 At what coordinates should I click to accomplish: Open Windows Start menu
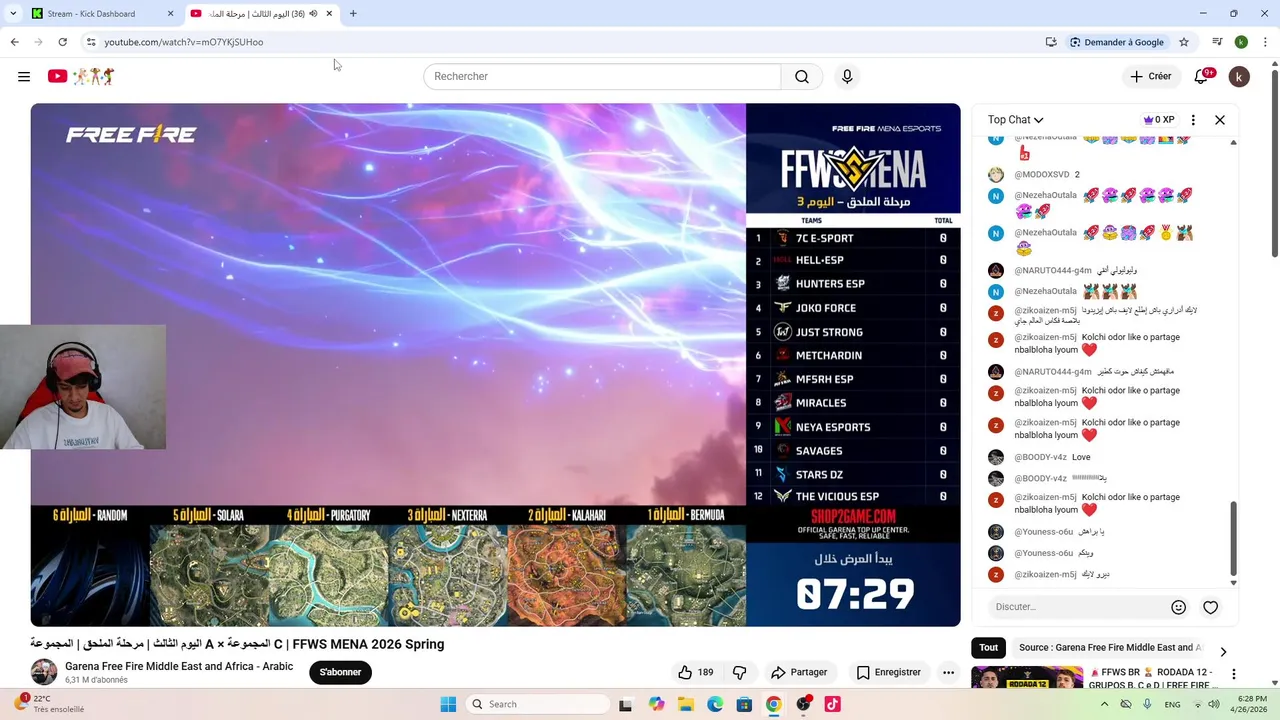[448, 704]
